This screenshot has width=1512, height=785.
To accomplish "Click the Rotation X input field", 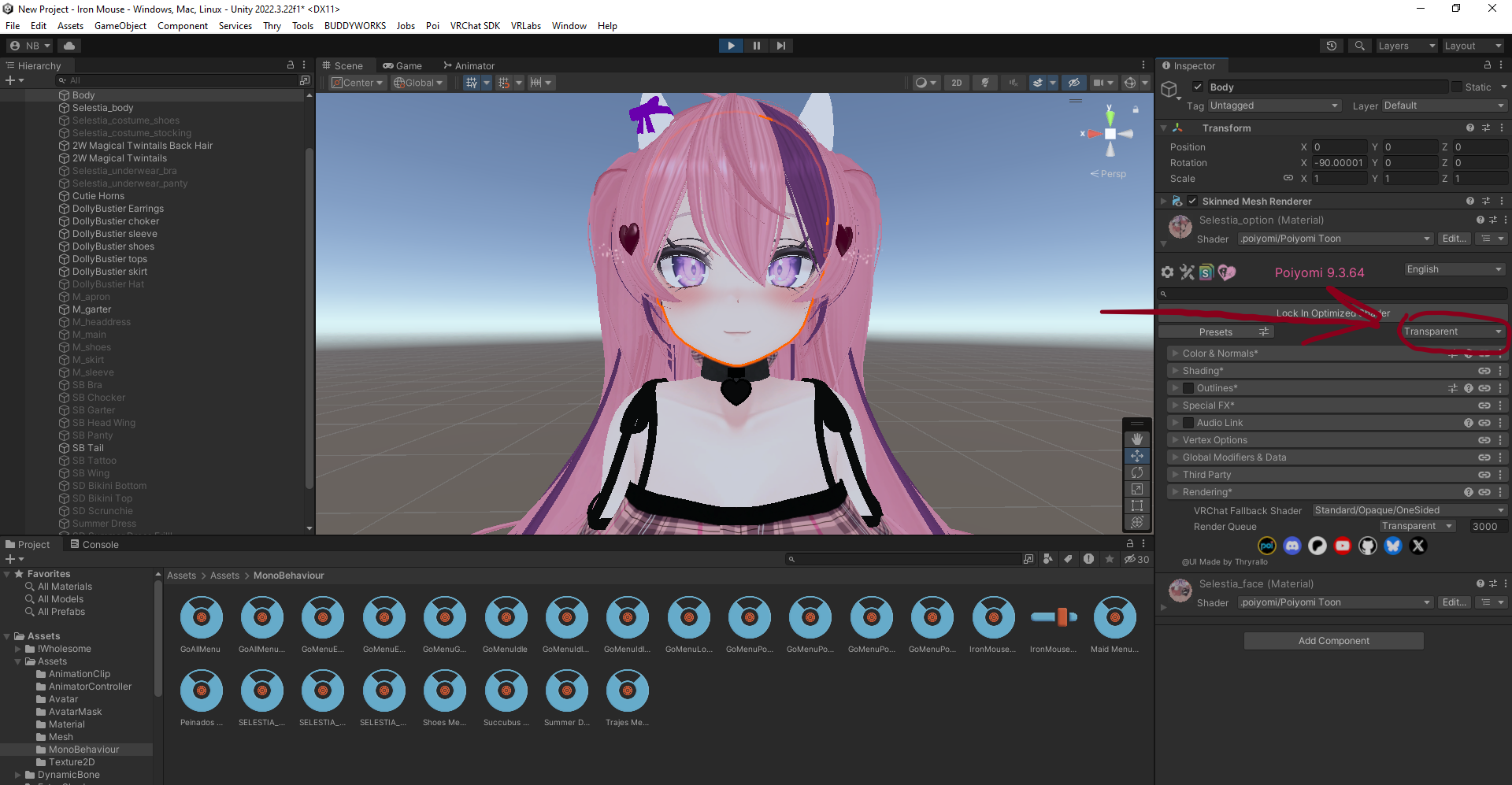I will (x=1340, y=163).
